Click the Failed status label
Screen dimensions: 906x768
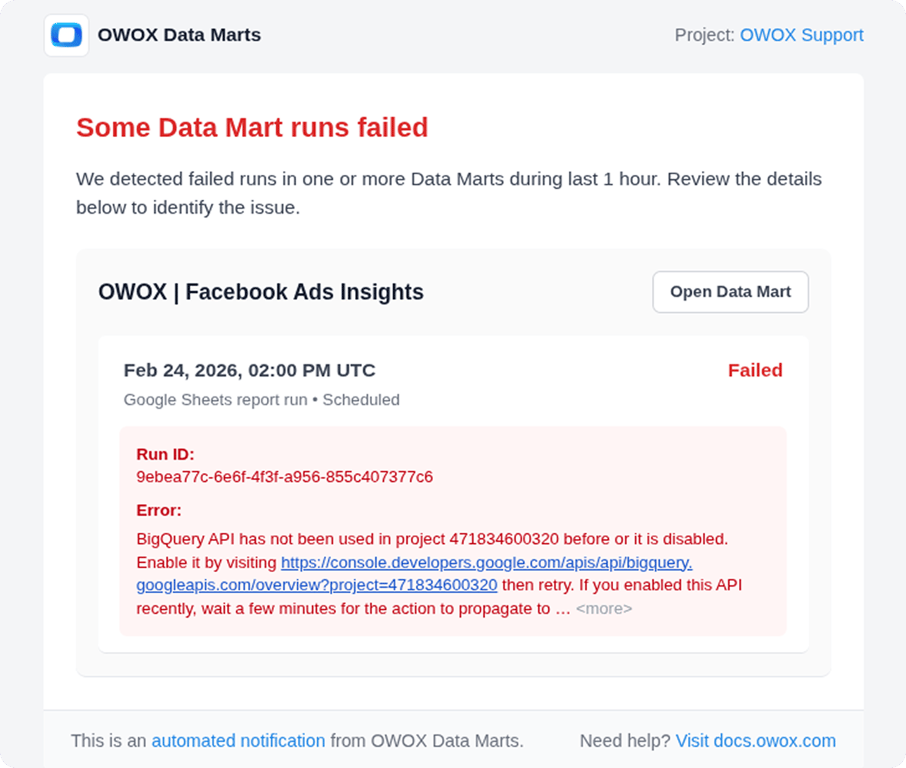pos(755,370)
